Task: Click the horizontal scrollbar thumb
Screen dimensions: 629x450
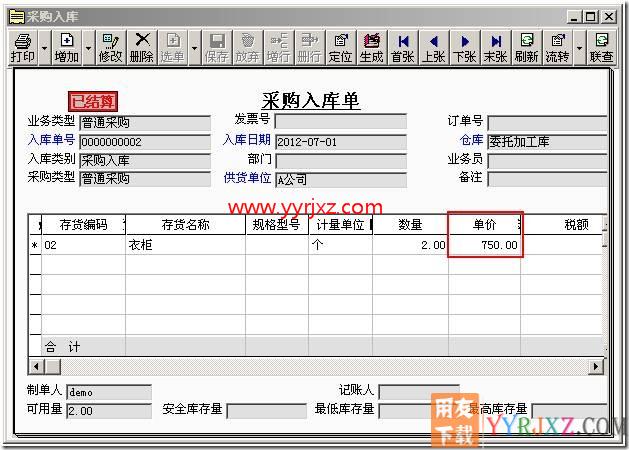Action: tap(53, 366)
